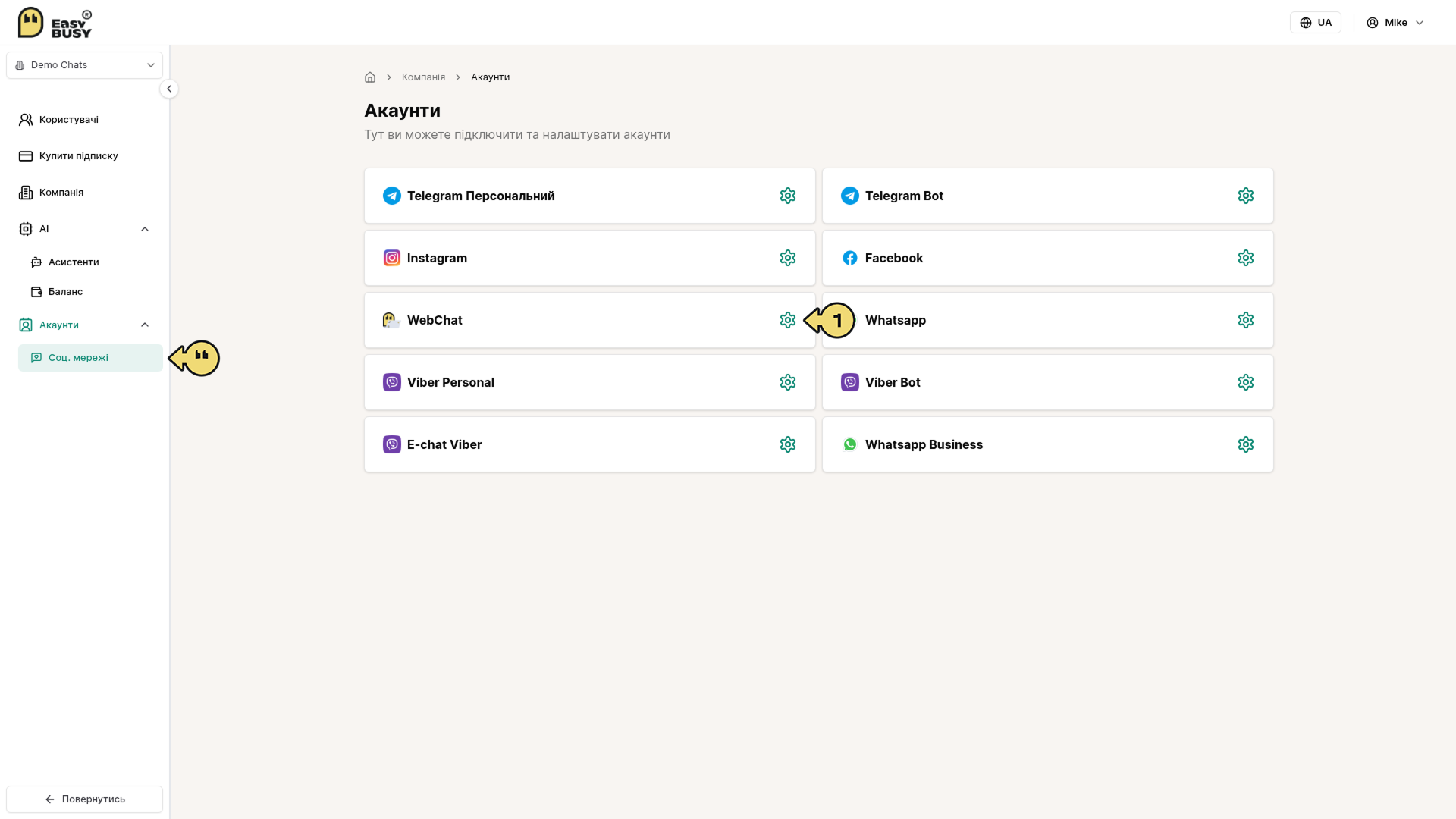
Task: Click the Whatsapp settings gear icon
Action: 1246,320
